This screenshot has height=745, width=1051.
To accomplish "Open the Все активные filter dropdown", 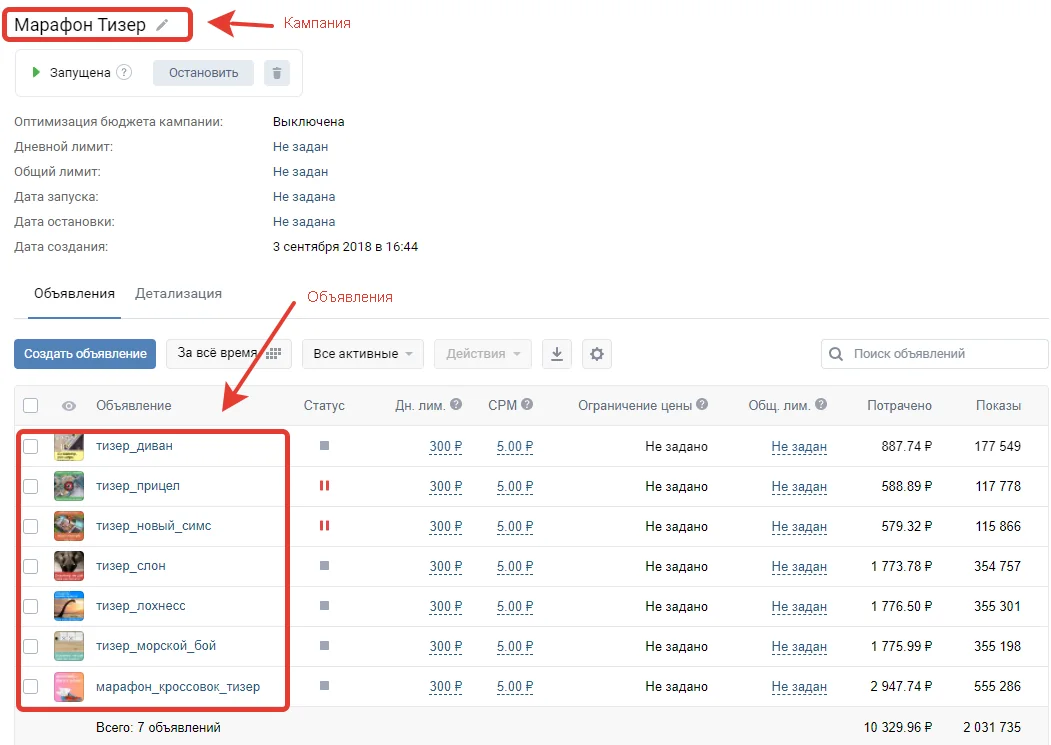I will pyautogui.click(x=363, y=353).
